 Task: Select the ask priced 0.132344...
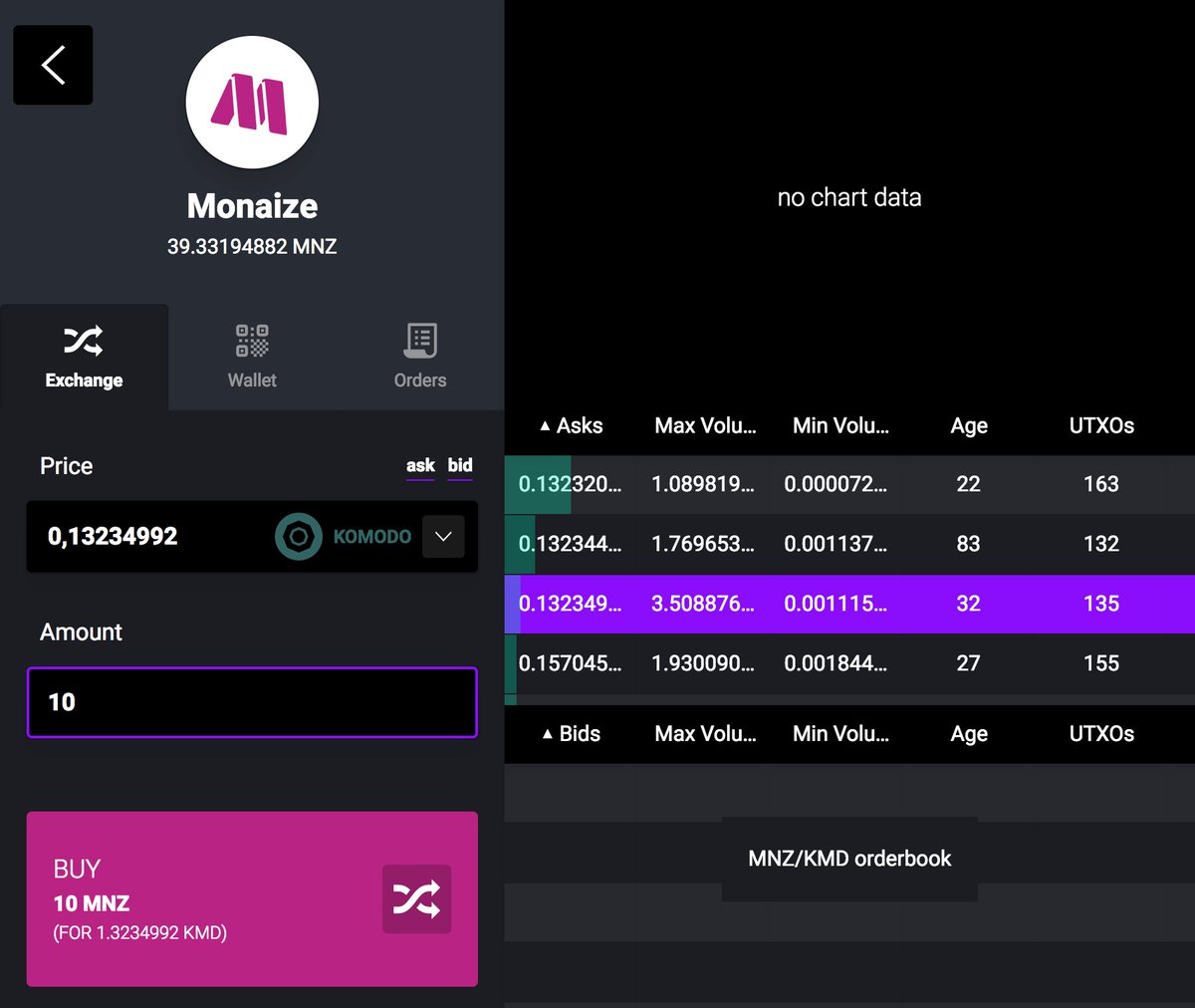pos(849,544)
